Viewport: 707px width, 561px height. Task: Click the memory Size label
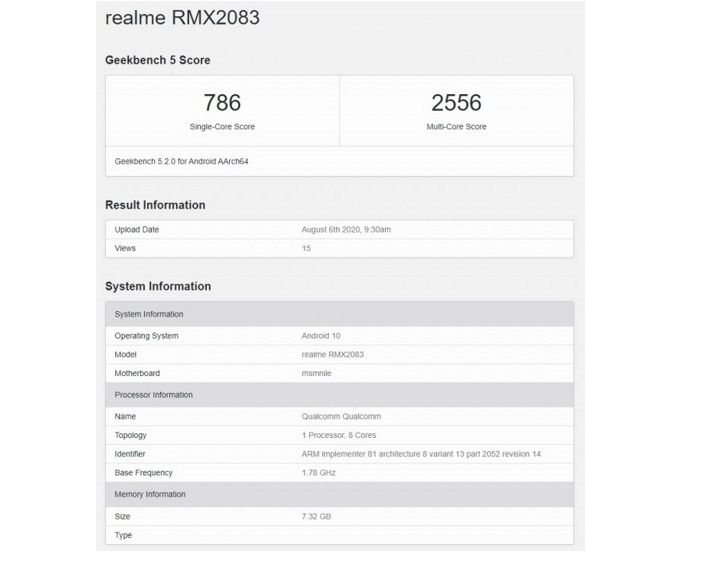[x=122, y=516]
